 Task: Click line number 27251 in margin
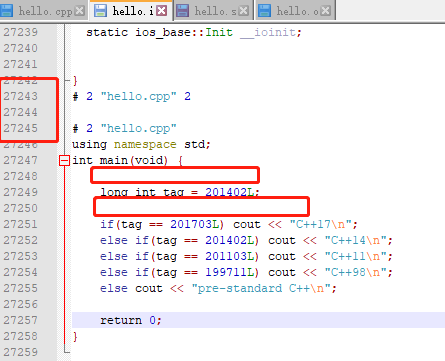click(x=21, y=224)
